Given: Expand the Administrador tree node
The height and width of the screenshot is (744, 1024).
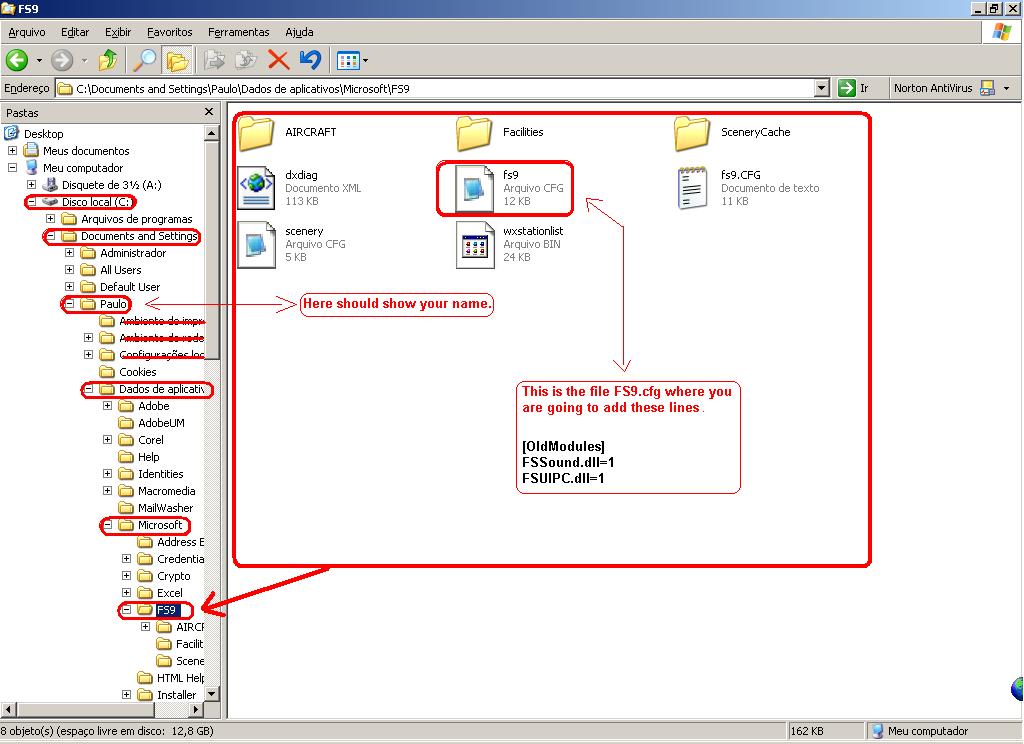Looking at the screenshot, I should (x=69, y=252).
